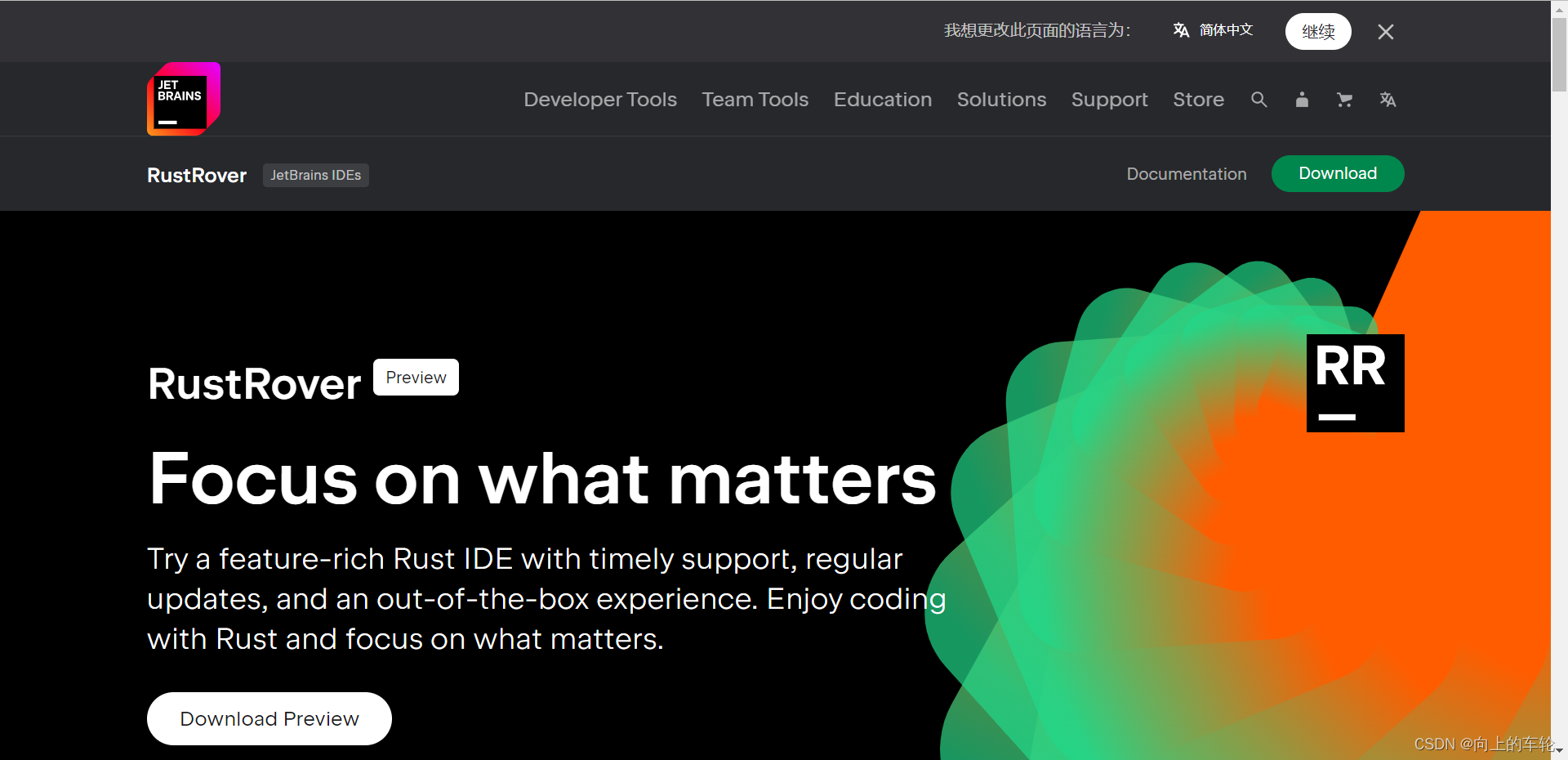The image size is (1568, 760).
Task: Click the JetBrains logo
Action: click(184, 99)
